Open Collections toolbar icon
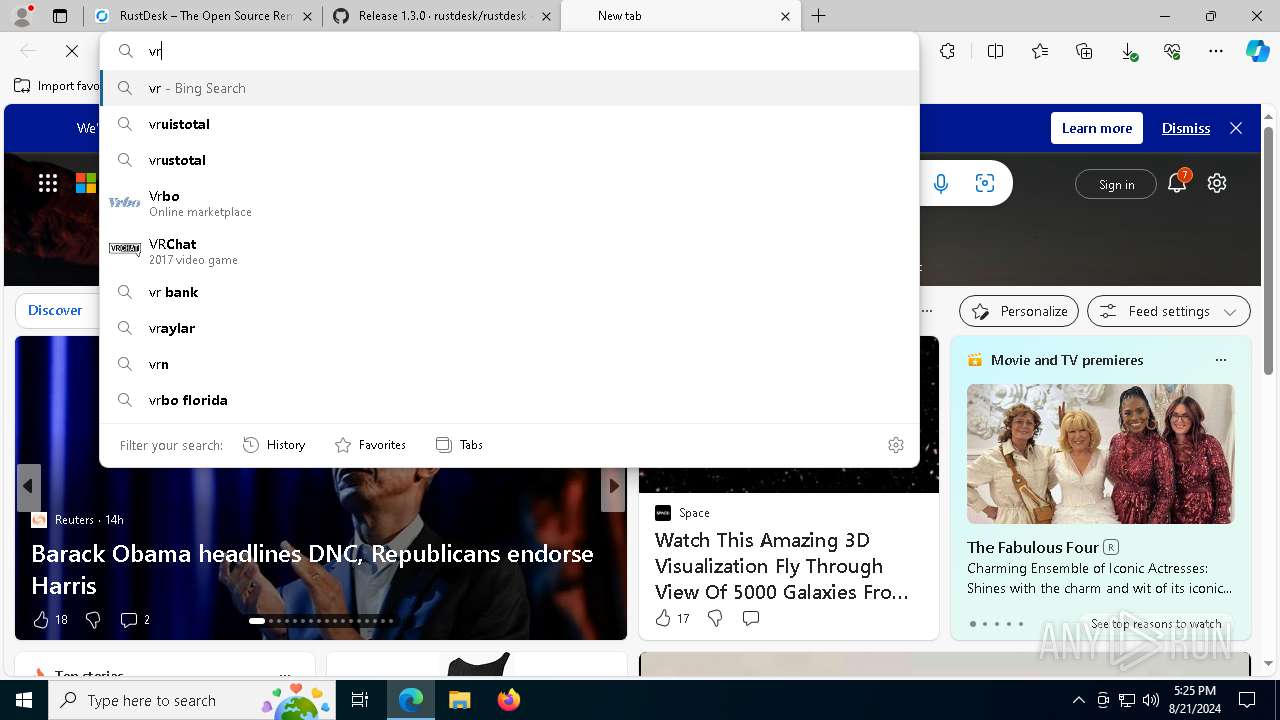This screenshot has height=720, width=1280. tap(1084, 51)
